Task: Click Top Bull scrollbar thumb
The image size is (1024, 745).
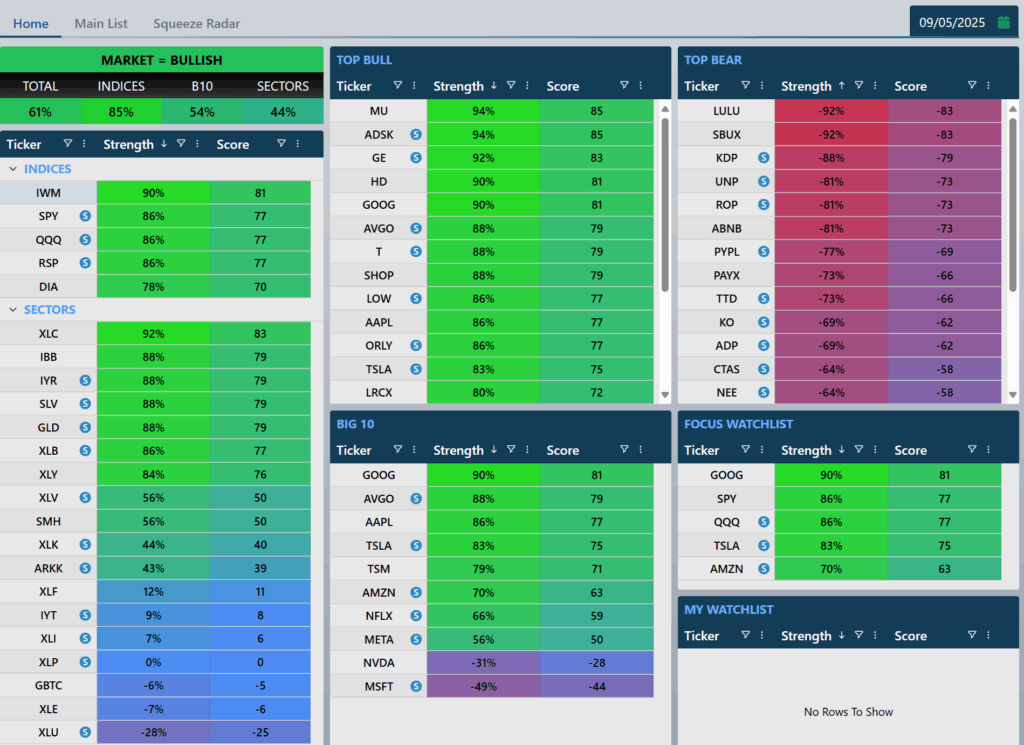Action: (x=665, y=204)
